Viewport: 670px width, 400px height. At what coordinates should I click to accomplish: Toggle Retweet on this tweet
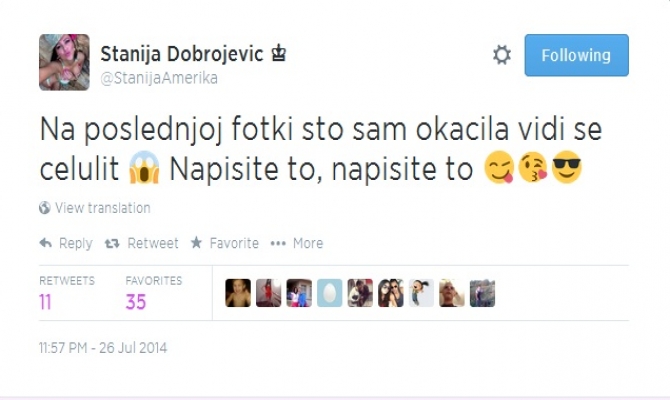[142, 243]
